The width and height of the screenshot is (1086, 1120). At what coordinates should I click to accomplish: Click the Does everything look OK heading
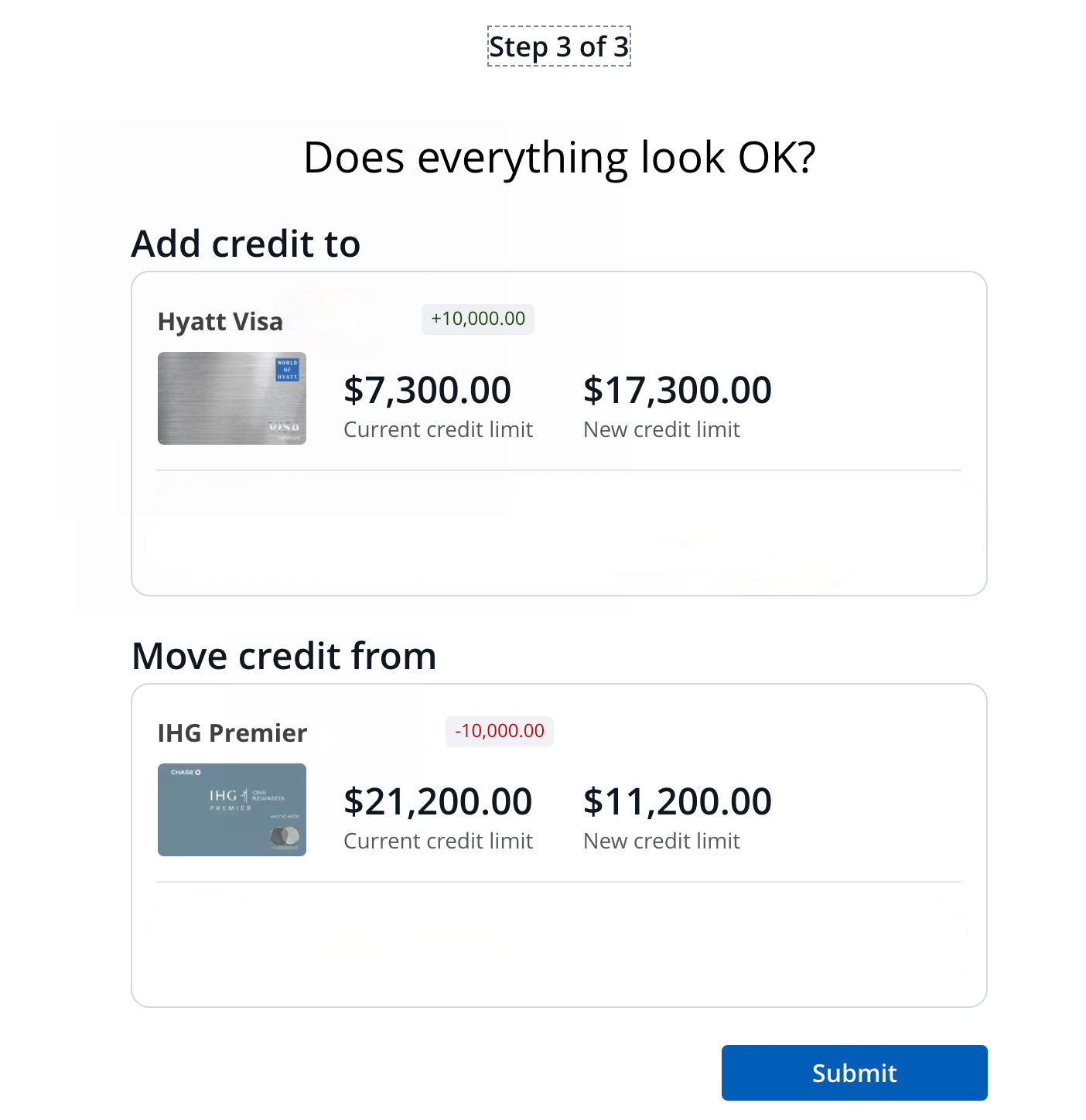click(x=558, y=156)
